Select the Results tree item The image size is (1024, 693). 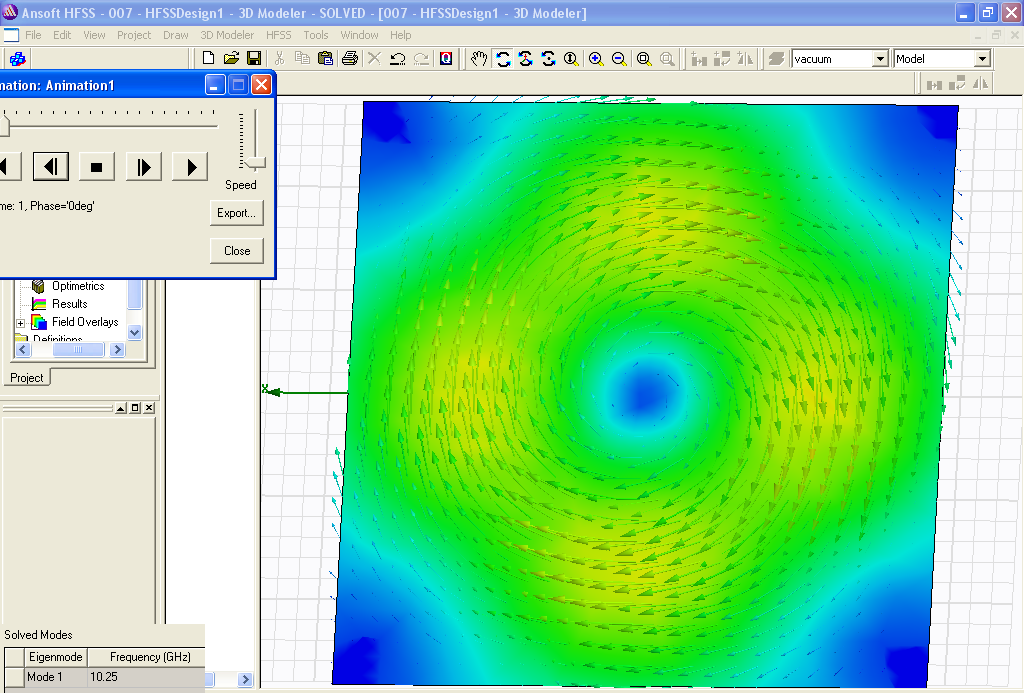pos(69,304)
